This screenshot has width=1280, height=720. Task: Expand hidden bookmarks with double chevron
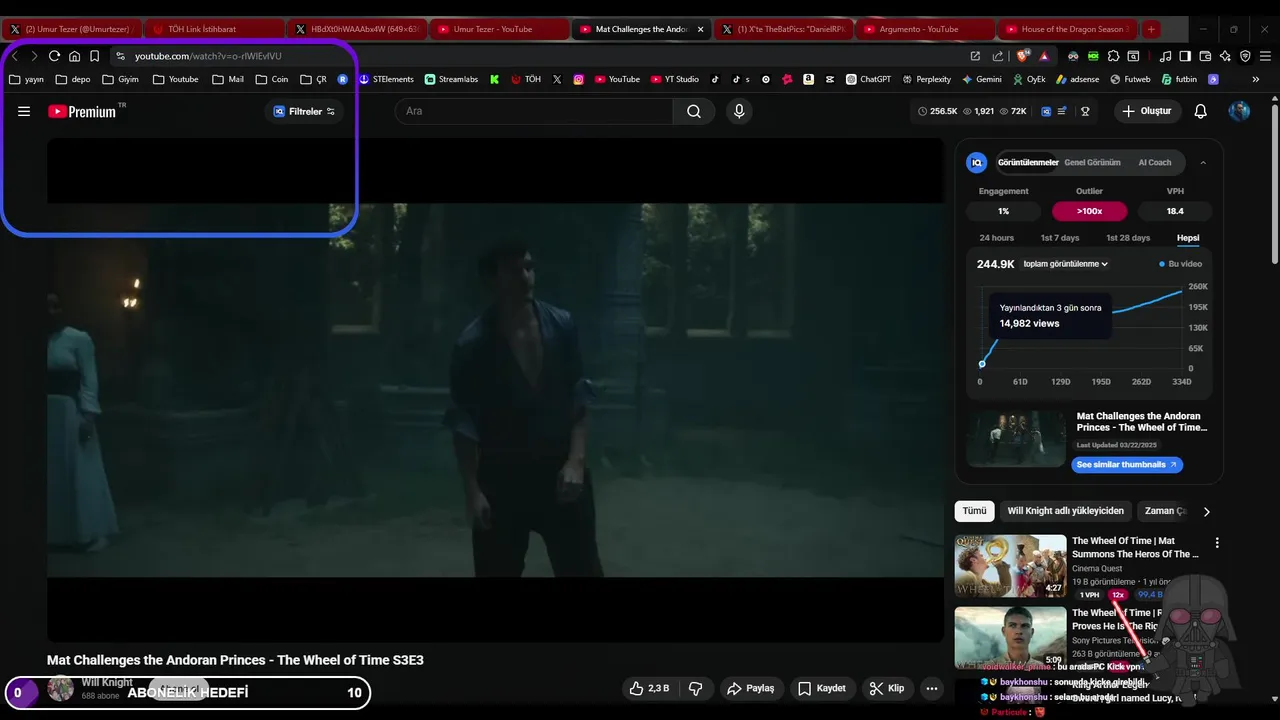1257,79
